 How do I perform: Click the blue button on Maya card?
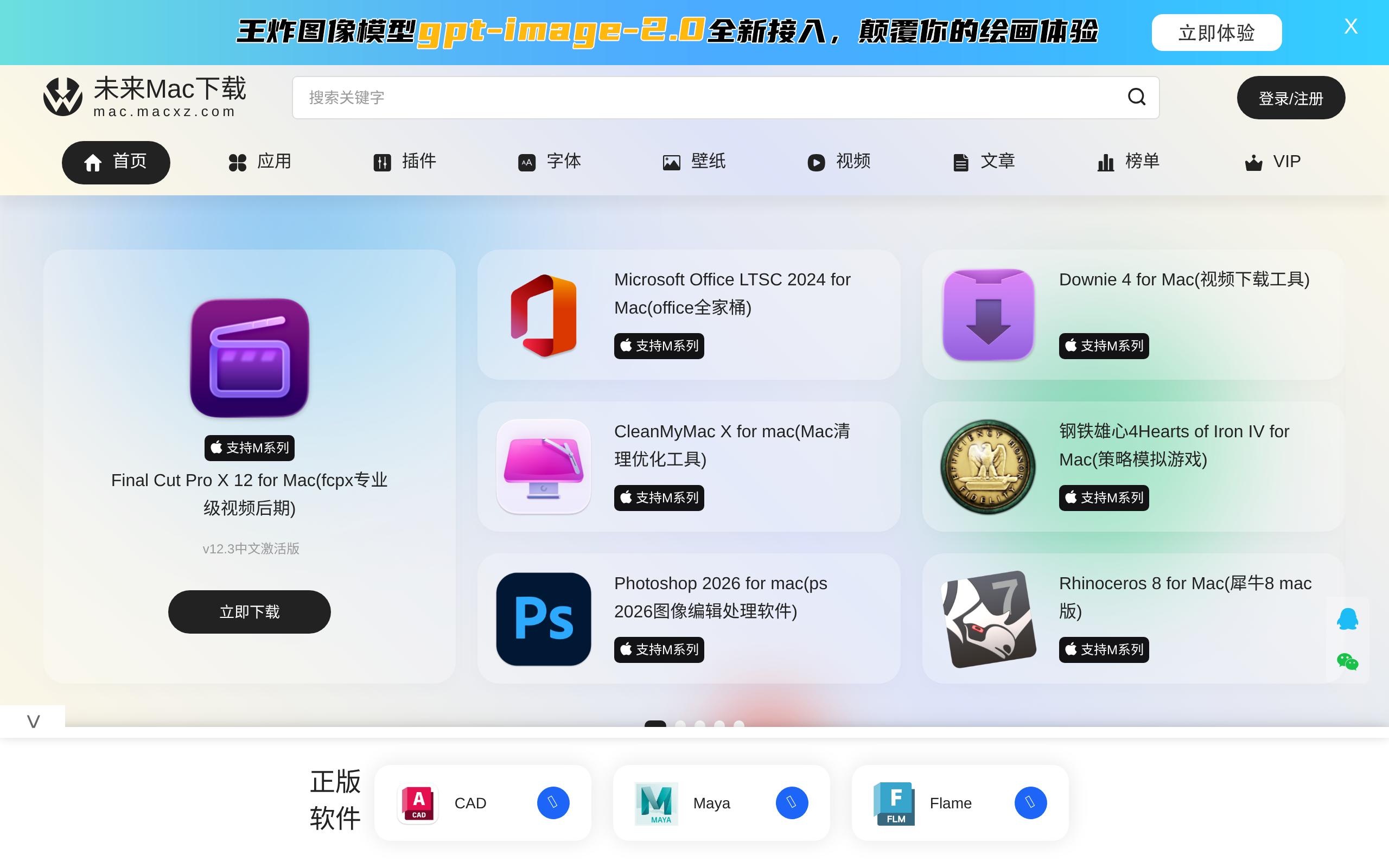792,802
